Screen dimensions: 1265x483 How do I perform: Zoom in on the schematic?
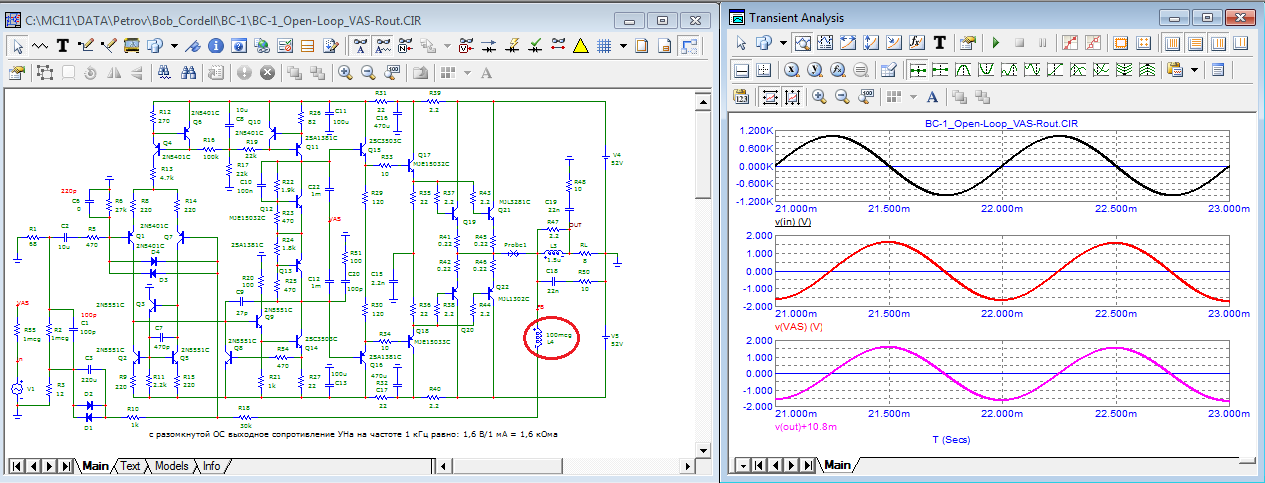(x=345, y=73)
